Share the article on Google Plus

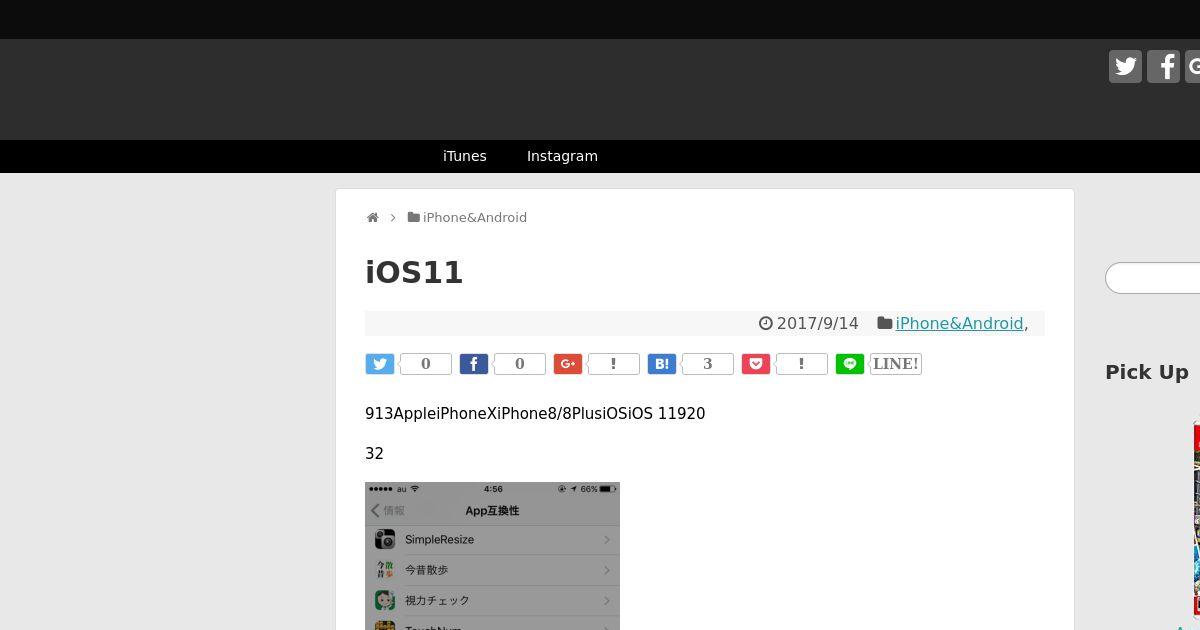coord(568,364)
